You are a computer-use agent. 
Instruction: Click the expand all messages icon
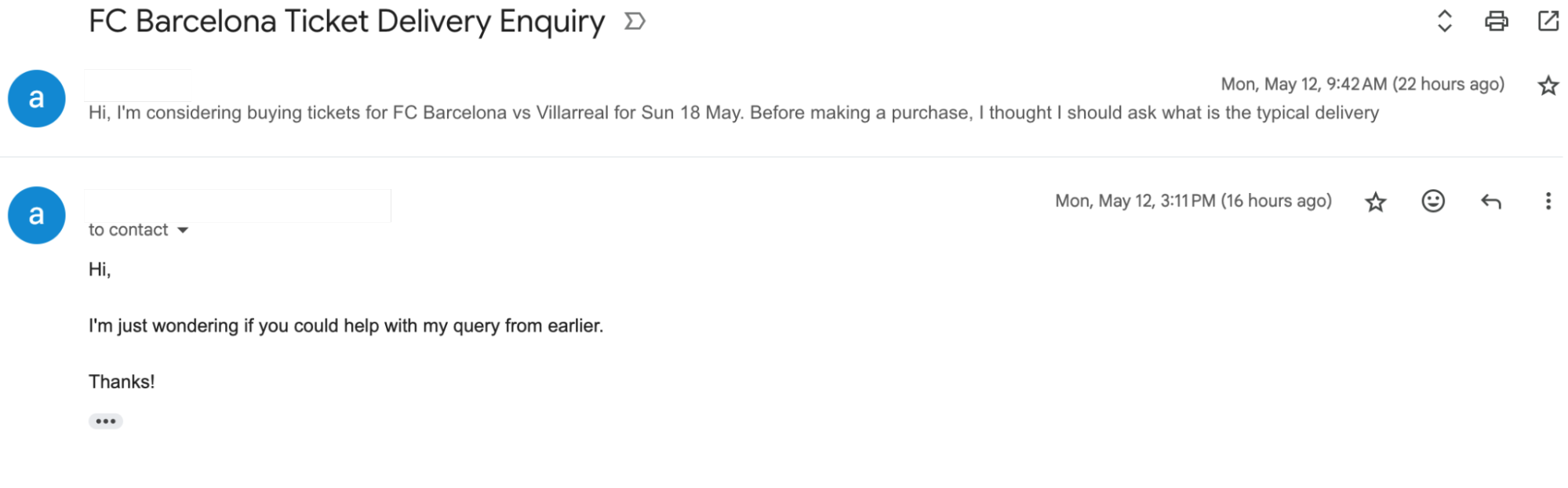[x=1446, y=21]
